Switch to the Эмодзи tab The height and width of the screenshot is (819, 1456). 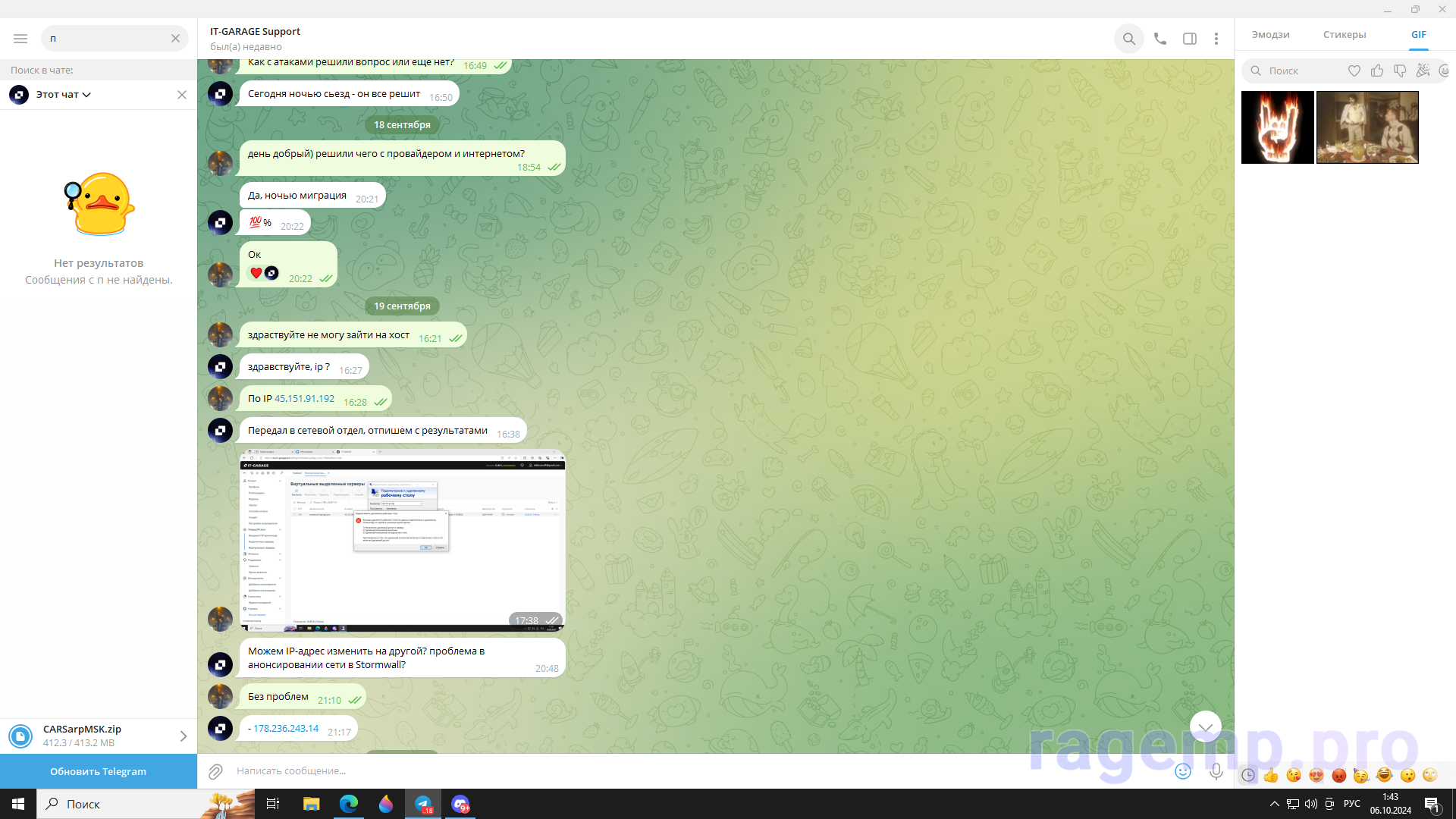click(x=1270, y=35)
